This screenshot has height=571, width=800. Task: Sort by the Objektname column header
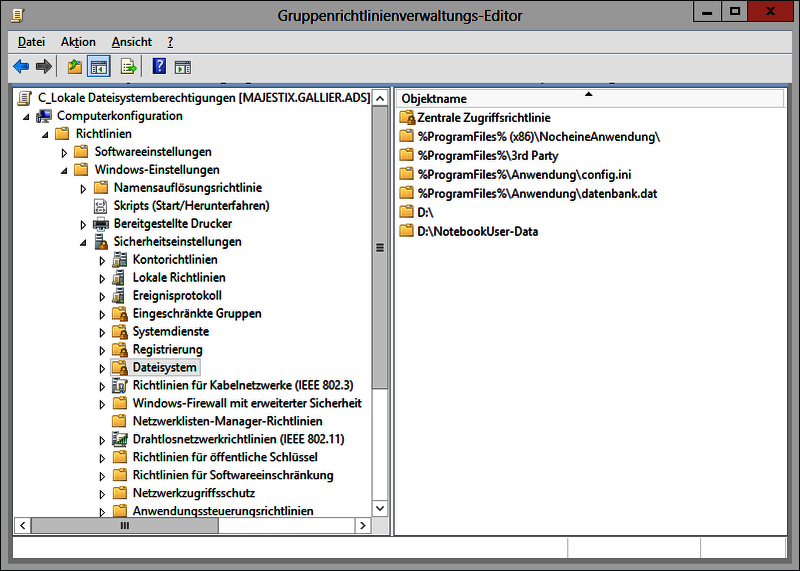point(590,98)
